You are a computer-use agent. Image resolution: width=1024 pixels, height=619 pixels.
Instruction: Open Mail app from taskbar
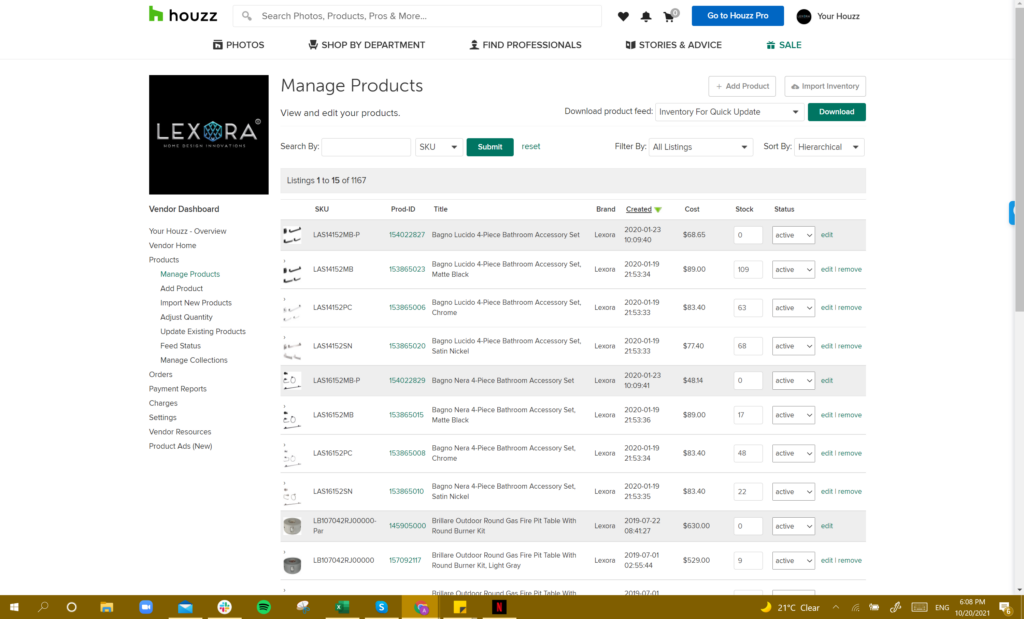185,607
